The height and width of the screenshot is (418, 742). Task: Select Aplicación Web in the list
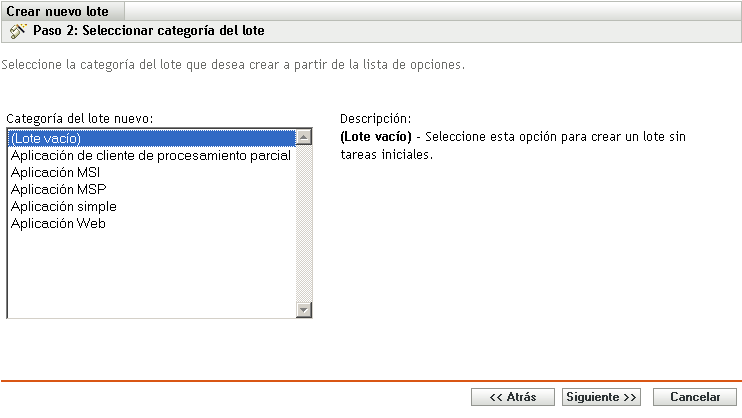[58, 223]
